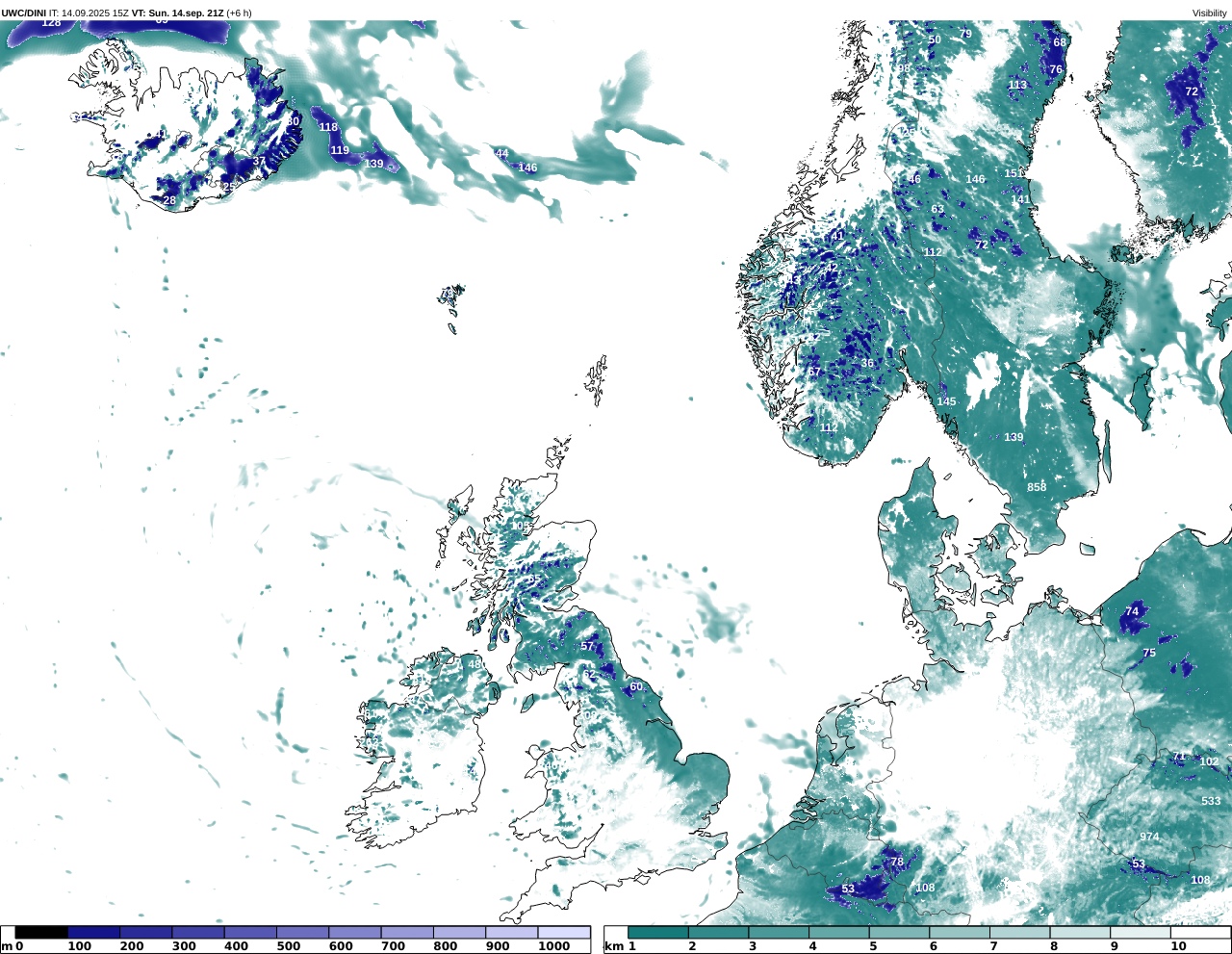Select swatch between 500 and 600 m
This screenshot has height=954, width=1232.
[x=302, y=932]
